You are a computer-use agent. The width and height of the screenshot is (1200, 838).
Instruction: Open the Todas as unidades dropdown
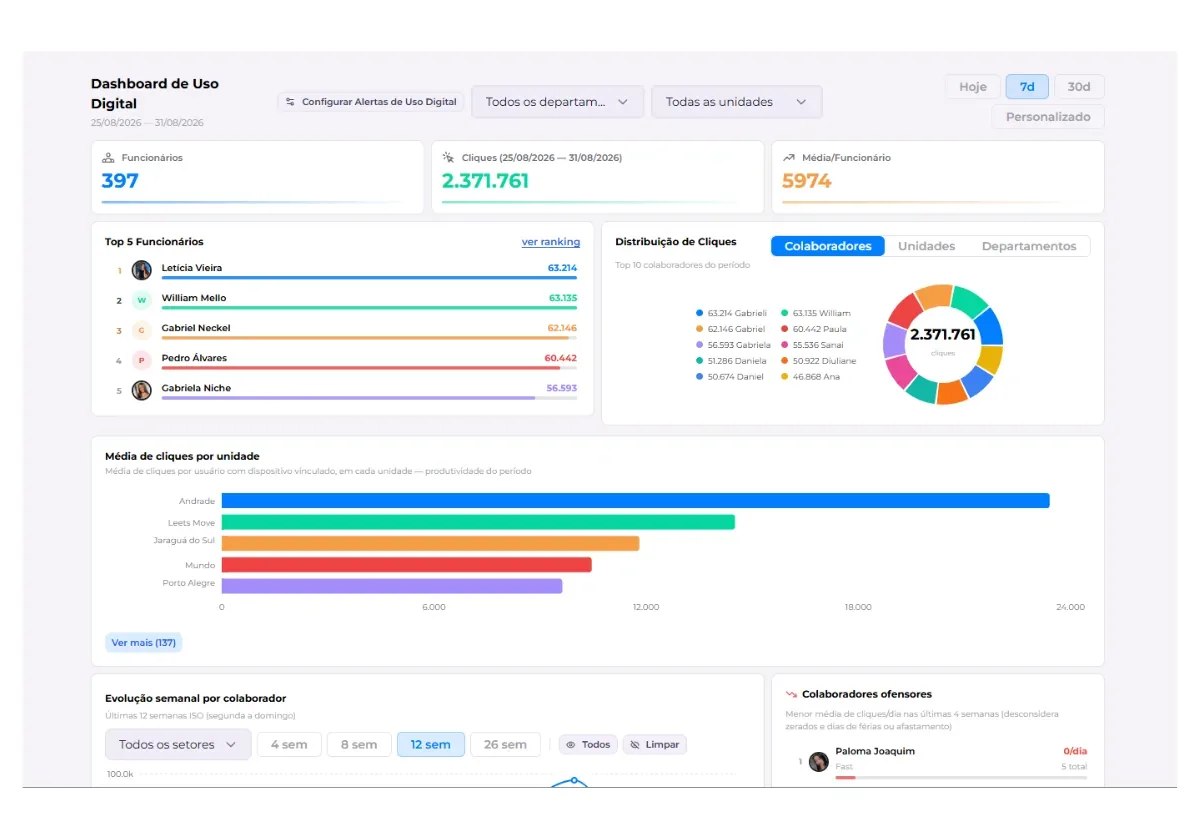(736, 102)
